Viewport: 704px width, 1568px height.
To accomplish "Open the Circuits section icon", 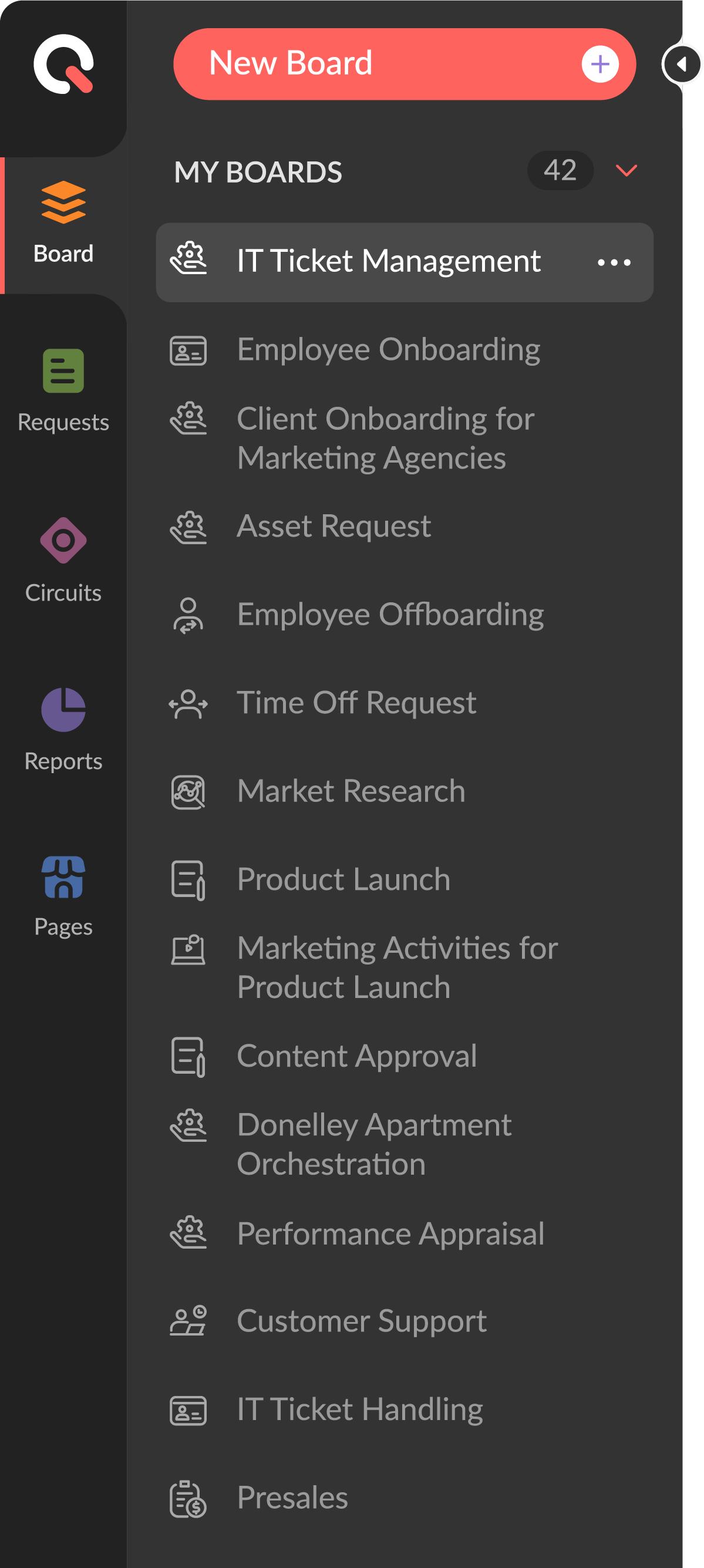I will (x=63, y=540).
